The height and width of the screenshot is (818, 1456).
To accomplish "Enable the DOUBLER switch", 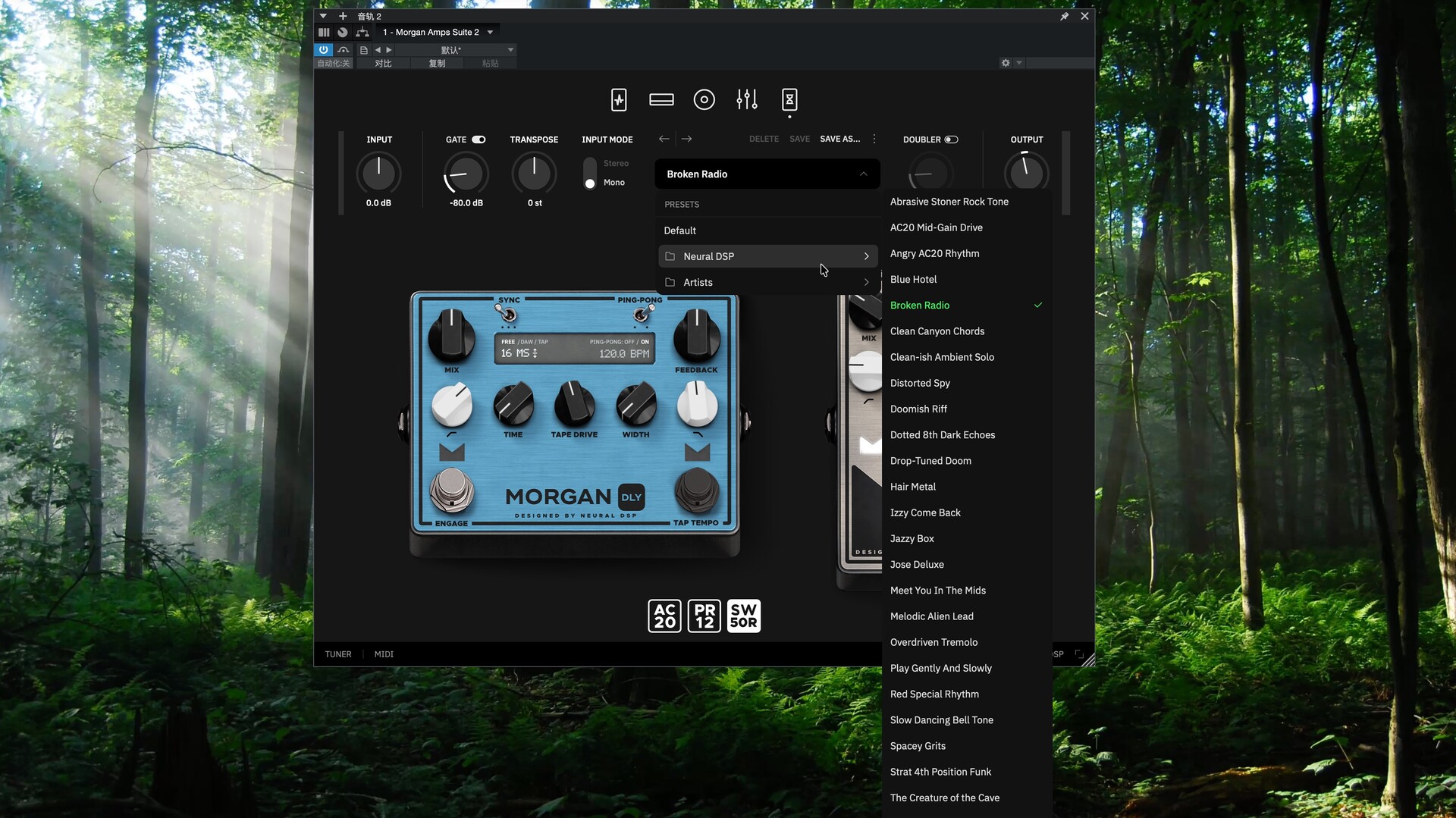I will [951, 139].
